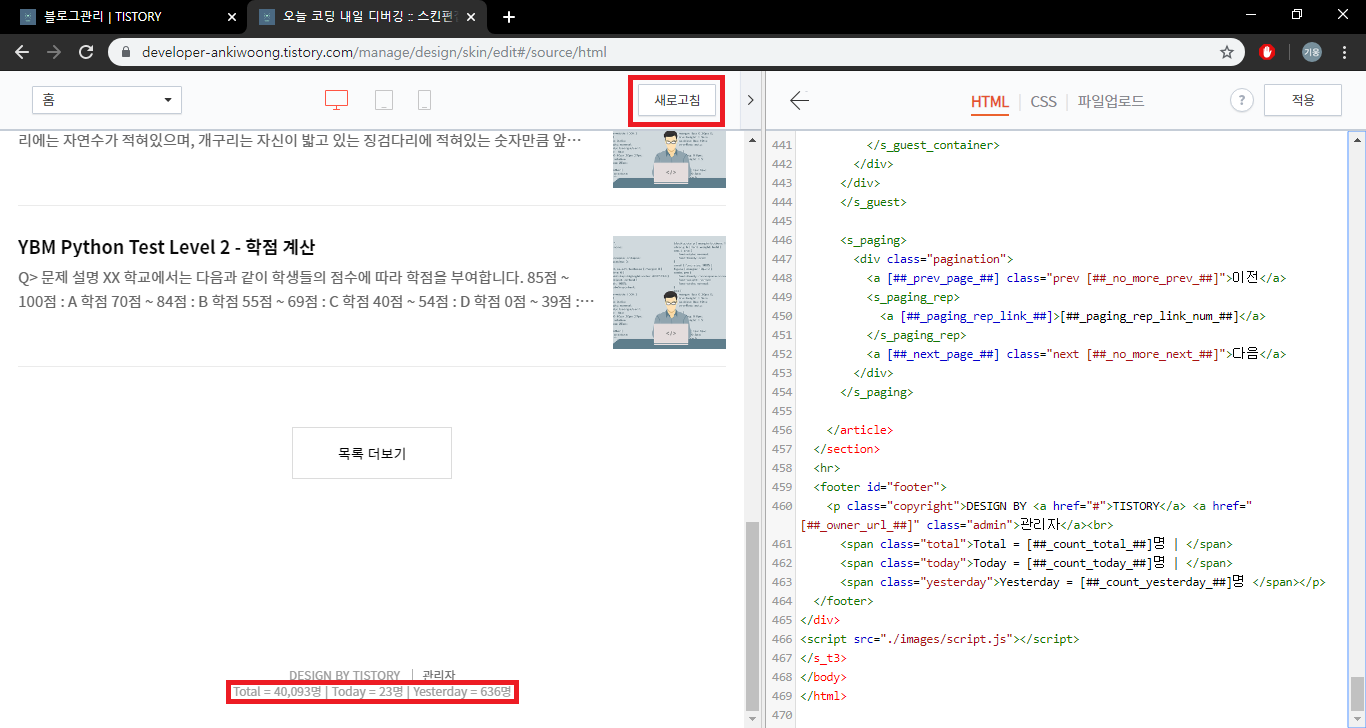Click the browser forward arrow

[54, 52]
